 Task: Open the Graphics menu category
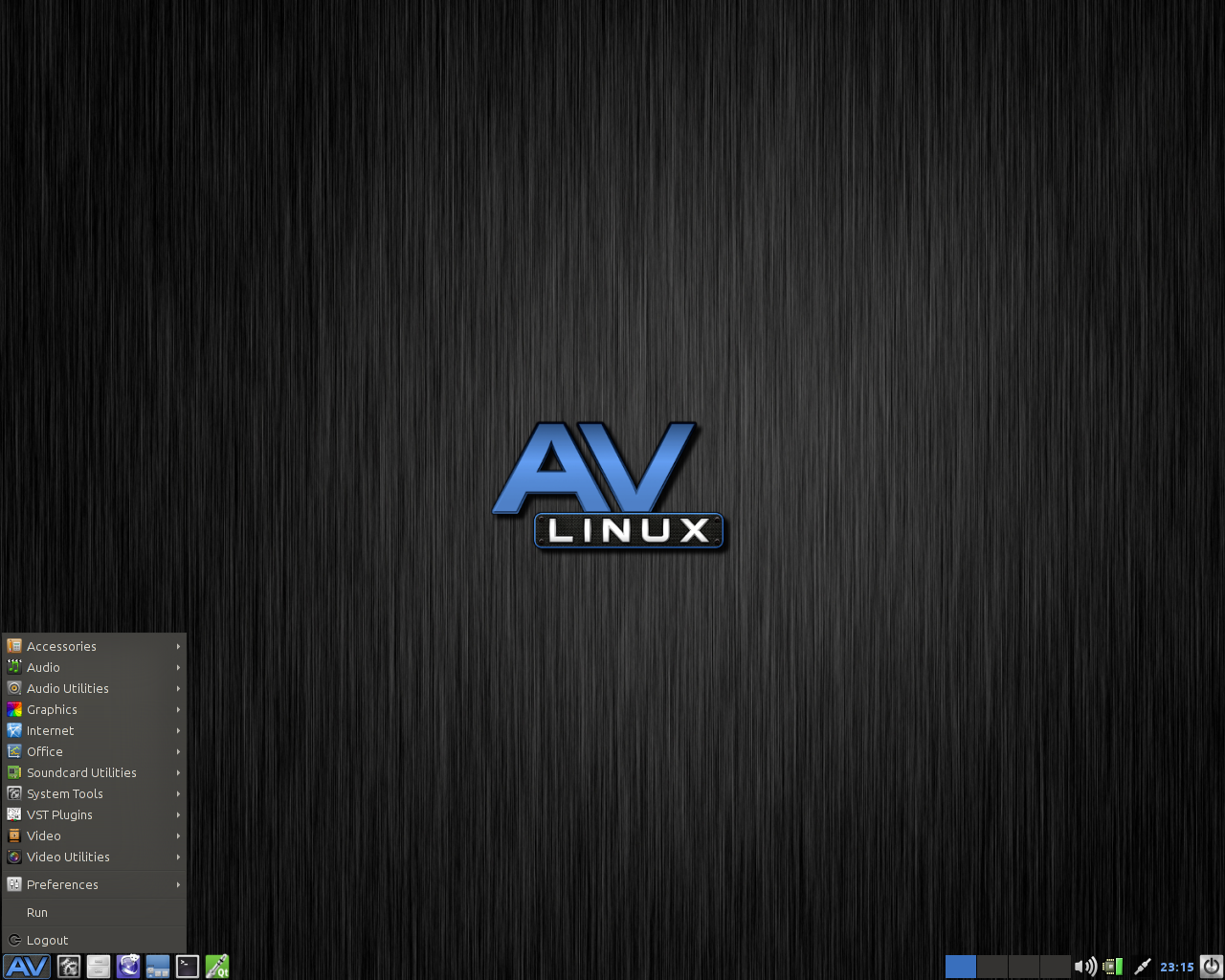94,709
